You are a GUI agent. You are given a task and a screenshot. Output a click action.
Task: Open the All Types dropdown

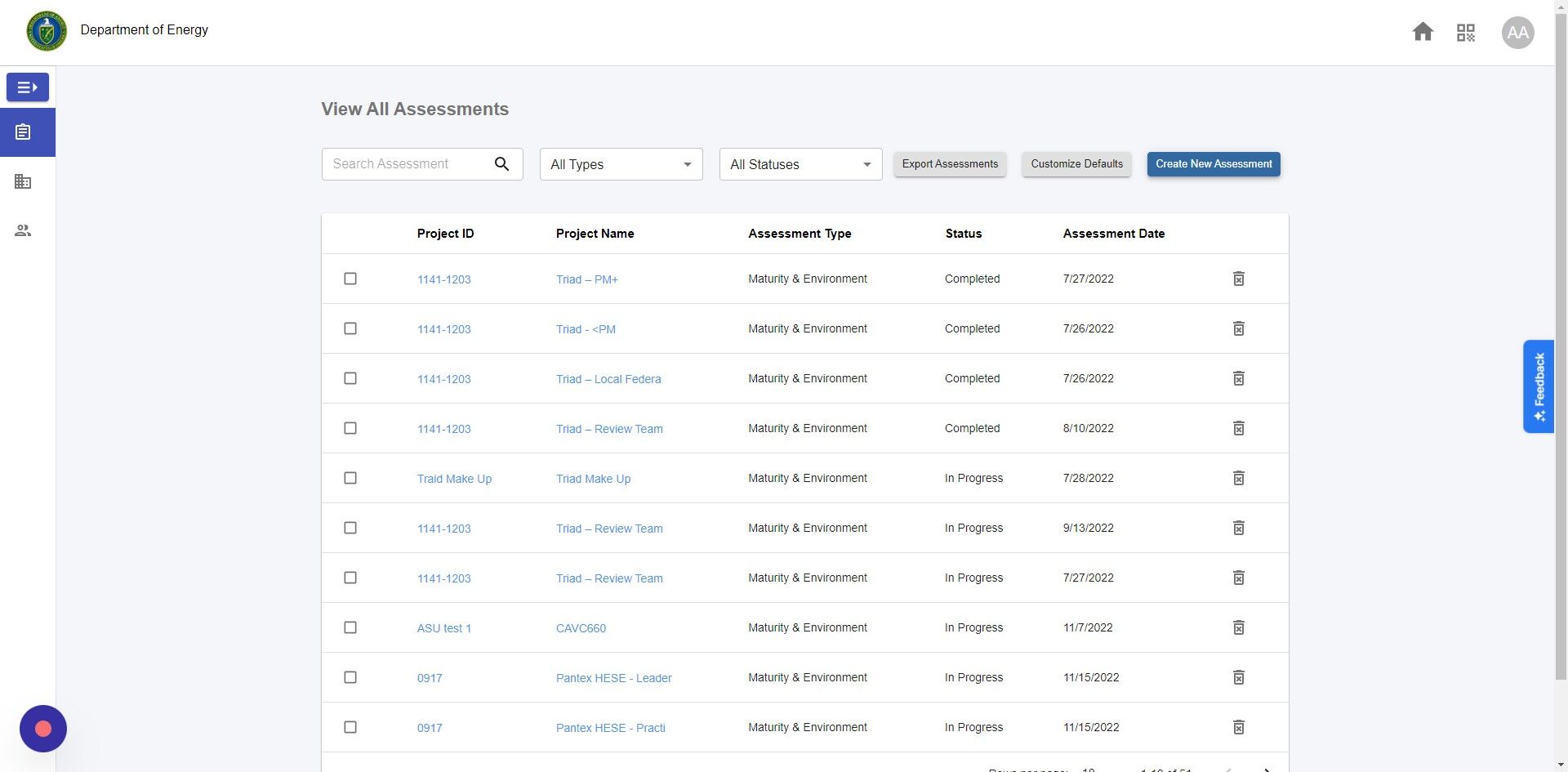(621, 164)
